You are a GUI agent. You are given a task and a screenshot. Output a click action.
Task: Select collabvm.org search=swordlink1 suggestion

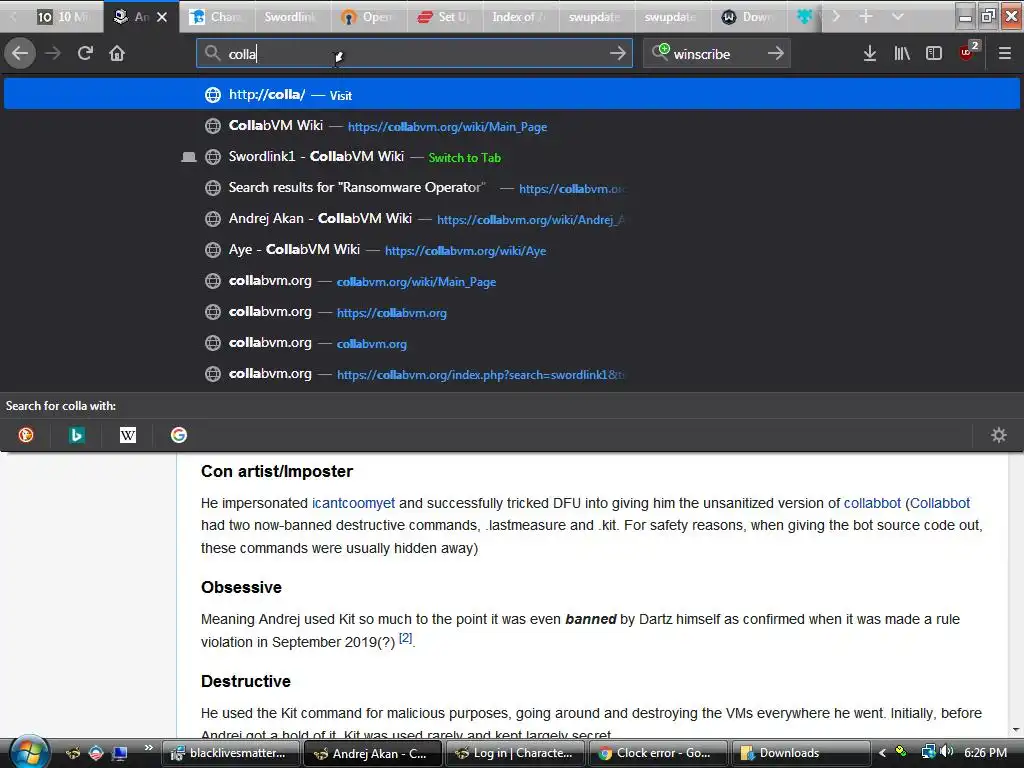[511, 374]
